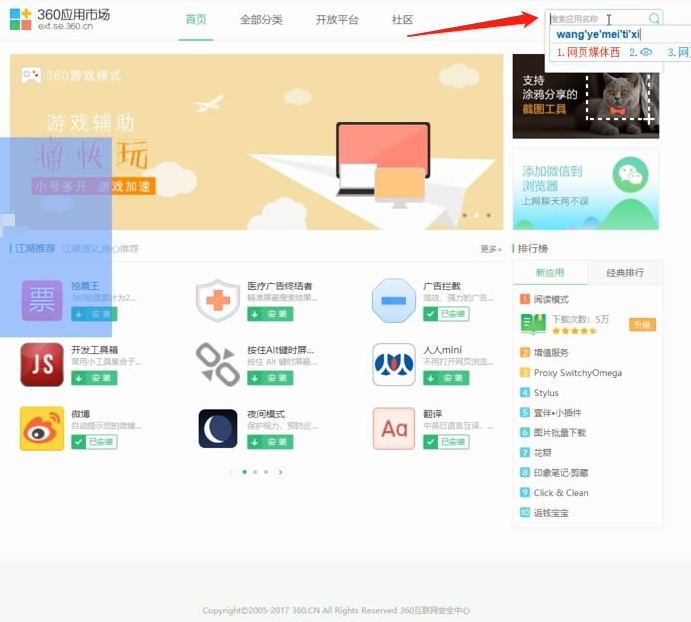Install 开发工具箱 with 安装 button
This screenshot has width=691, height=622.
[94, 378]
